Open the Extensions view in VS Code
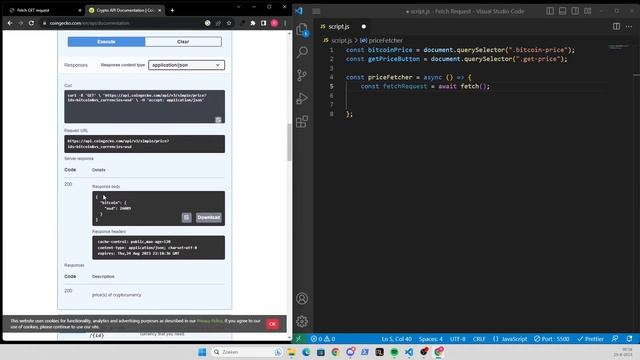The image size is (640, 360). pos(302,121)
